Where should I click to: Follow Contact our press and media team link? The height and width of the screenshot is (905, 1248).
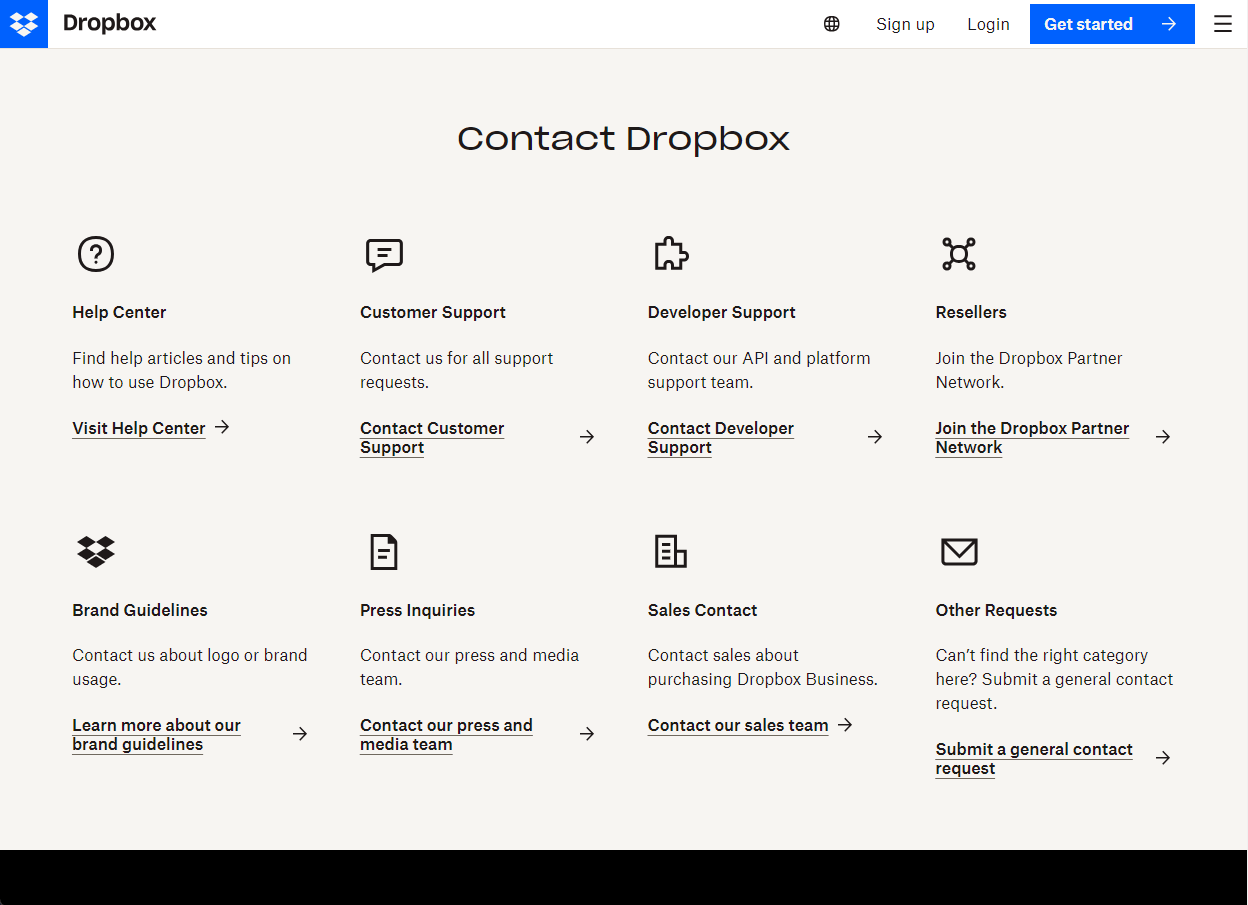click(446, 734)
